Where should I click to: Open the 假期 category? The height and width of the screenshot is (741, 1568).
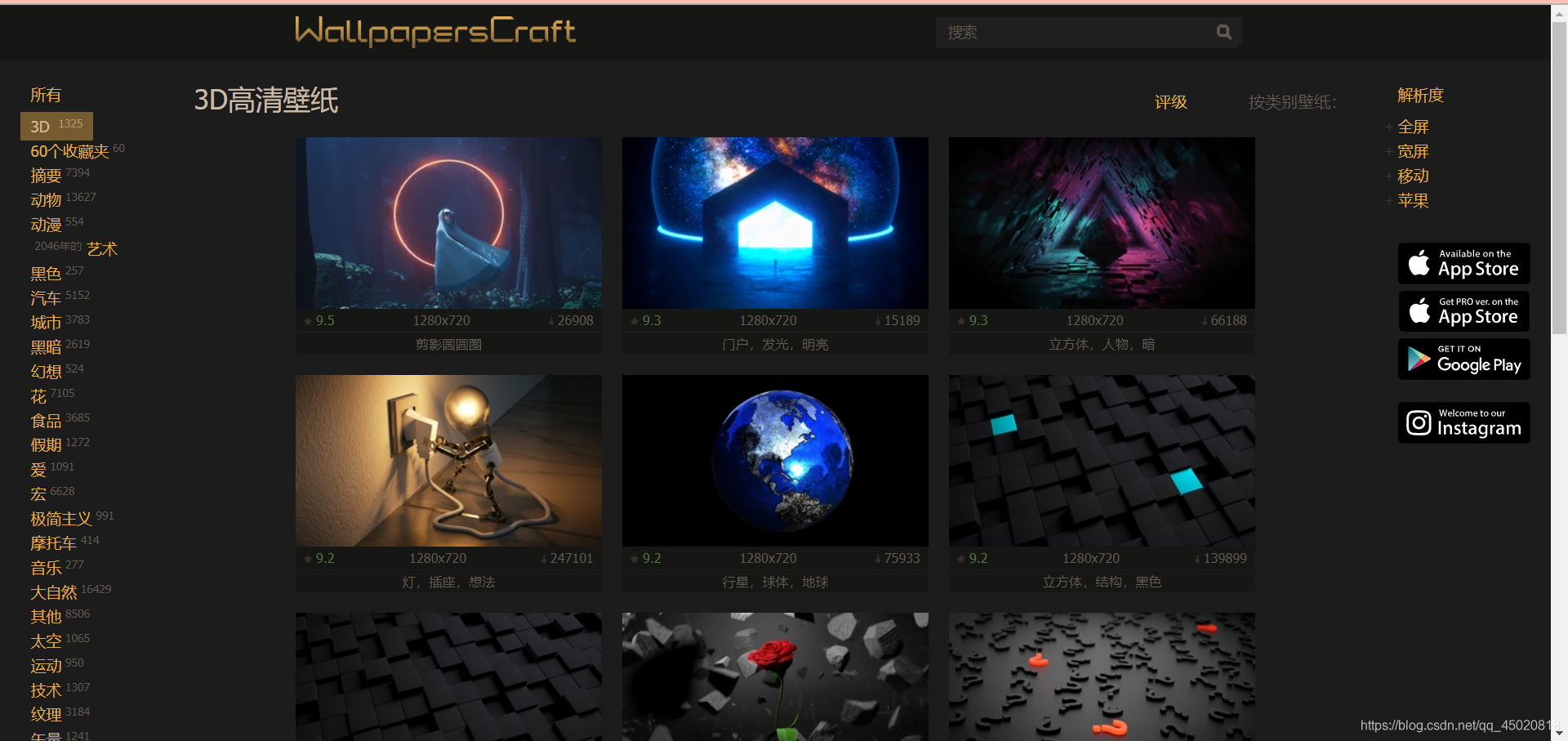(x=46, y=445)
